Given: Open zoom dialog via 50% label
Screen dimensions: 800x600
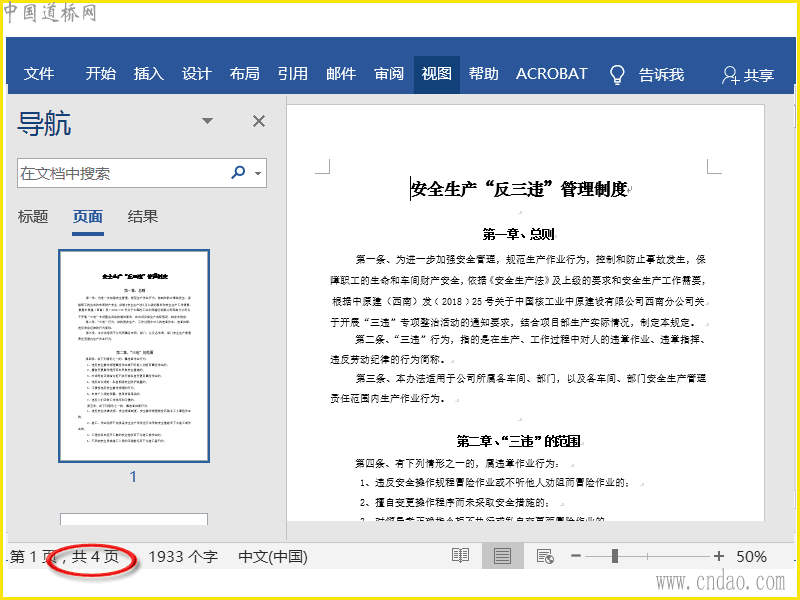Looking at the screenshot, I should [x=752, y=557].
